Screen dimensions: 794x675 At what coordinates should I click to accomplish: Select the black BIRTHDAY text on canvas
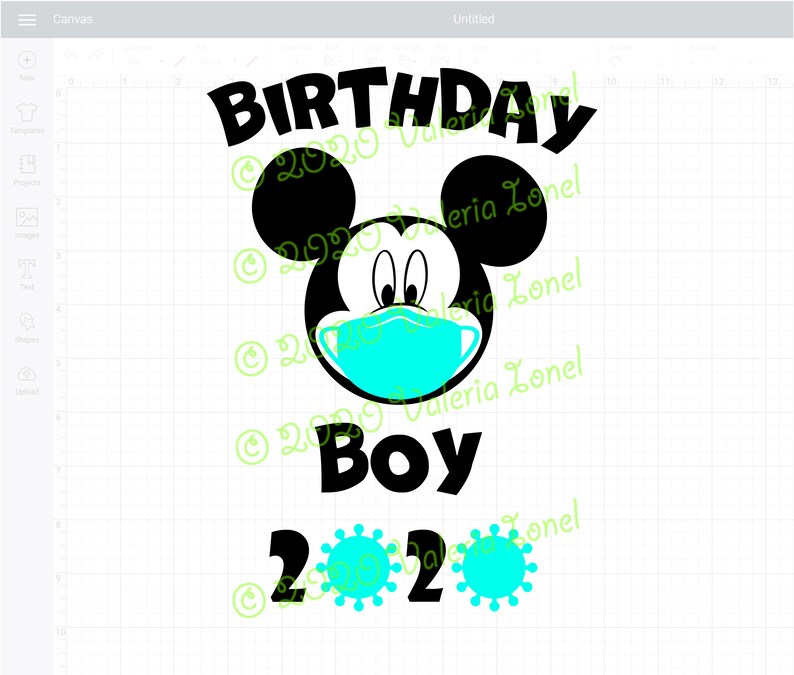(x=402, y=108)
